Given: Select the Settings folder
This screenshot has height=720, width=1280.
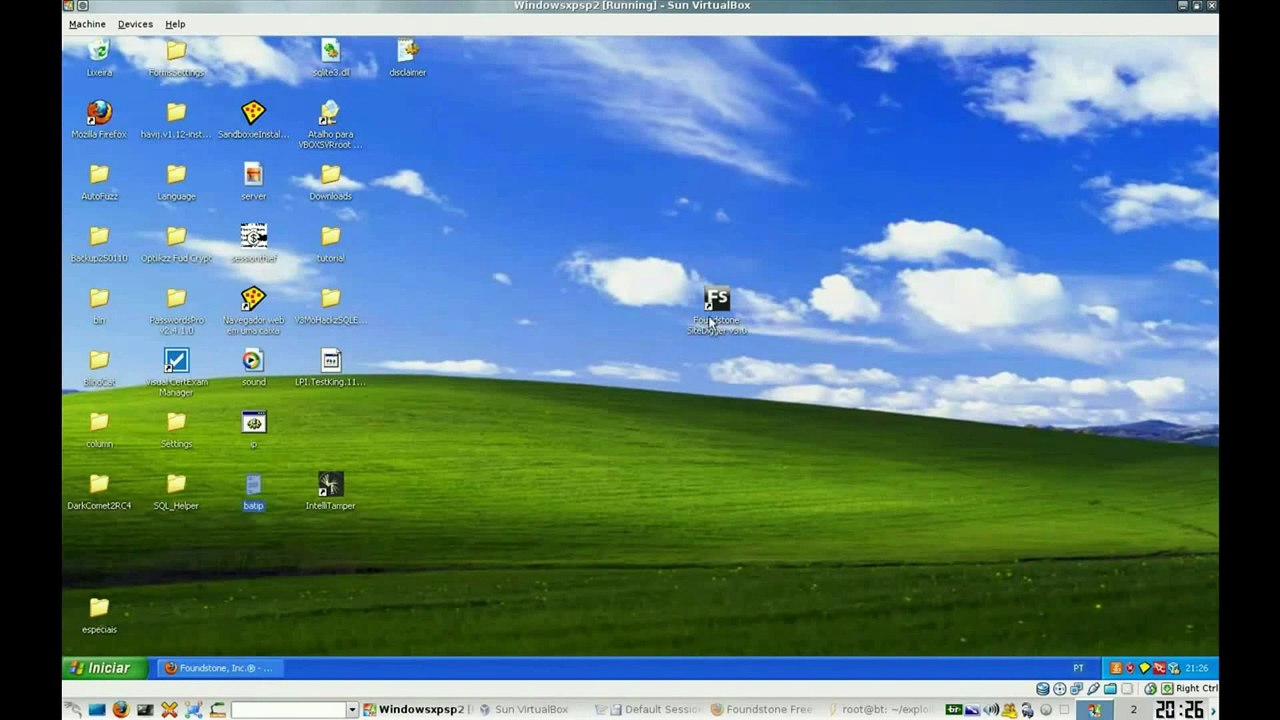Looking at the screenshot, I should 176,429.
